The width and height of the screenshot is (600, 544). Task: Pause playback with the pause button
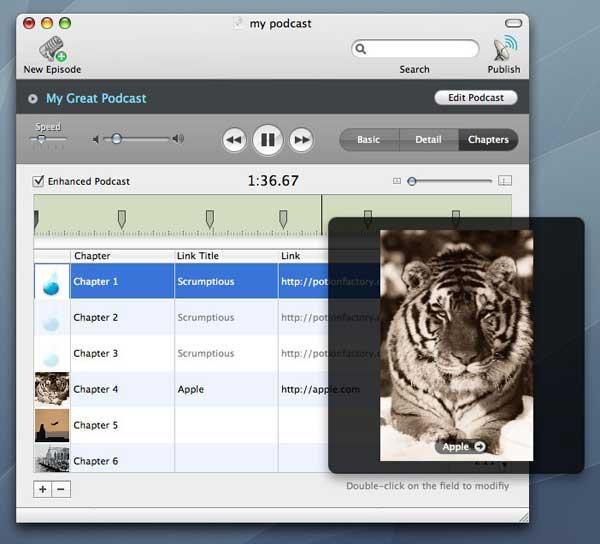click(x=267, y=140)
